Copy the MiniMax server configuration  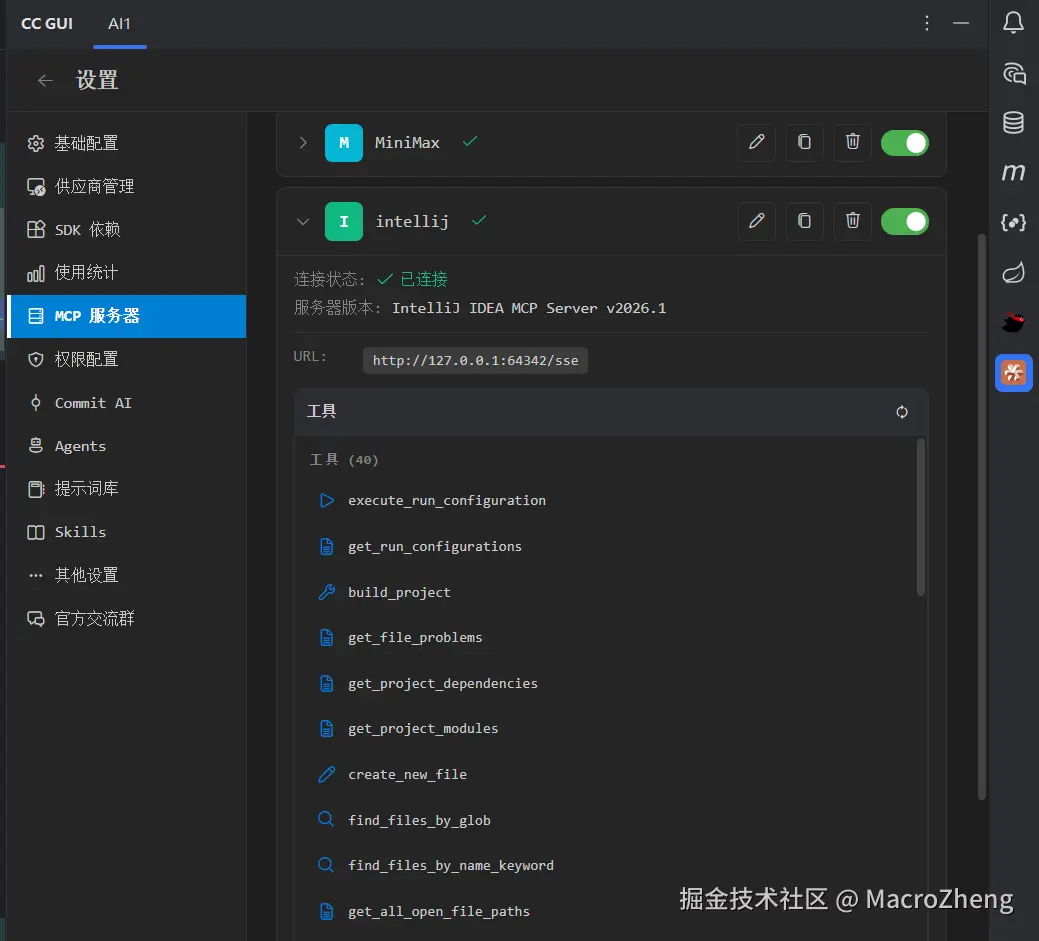pyautogui.click(x=804, y=142)
